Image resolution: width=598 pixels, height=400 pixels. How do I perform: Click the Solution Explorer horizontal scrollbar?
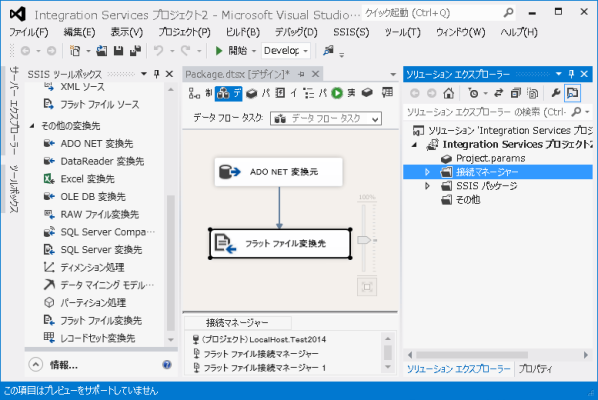tap(472, 355)
